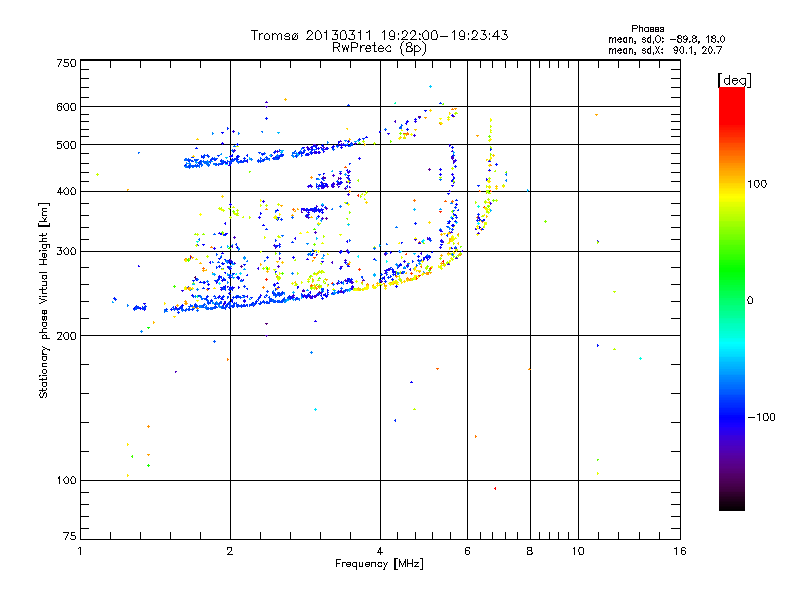Click the 'Stationary phase Virtual Height [km]' axis title
This screenshot has height=600, width=800.
[x=43, y=300]
